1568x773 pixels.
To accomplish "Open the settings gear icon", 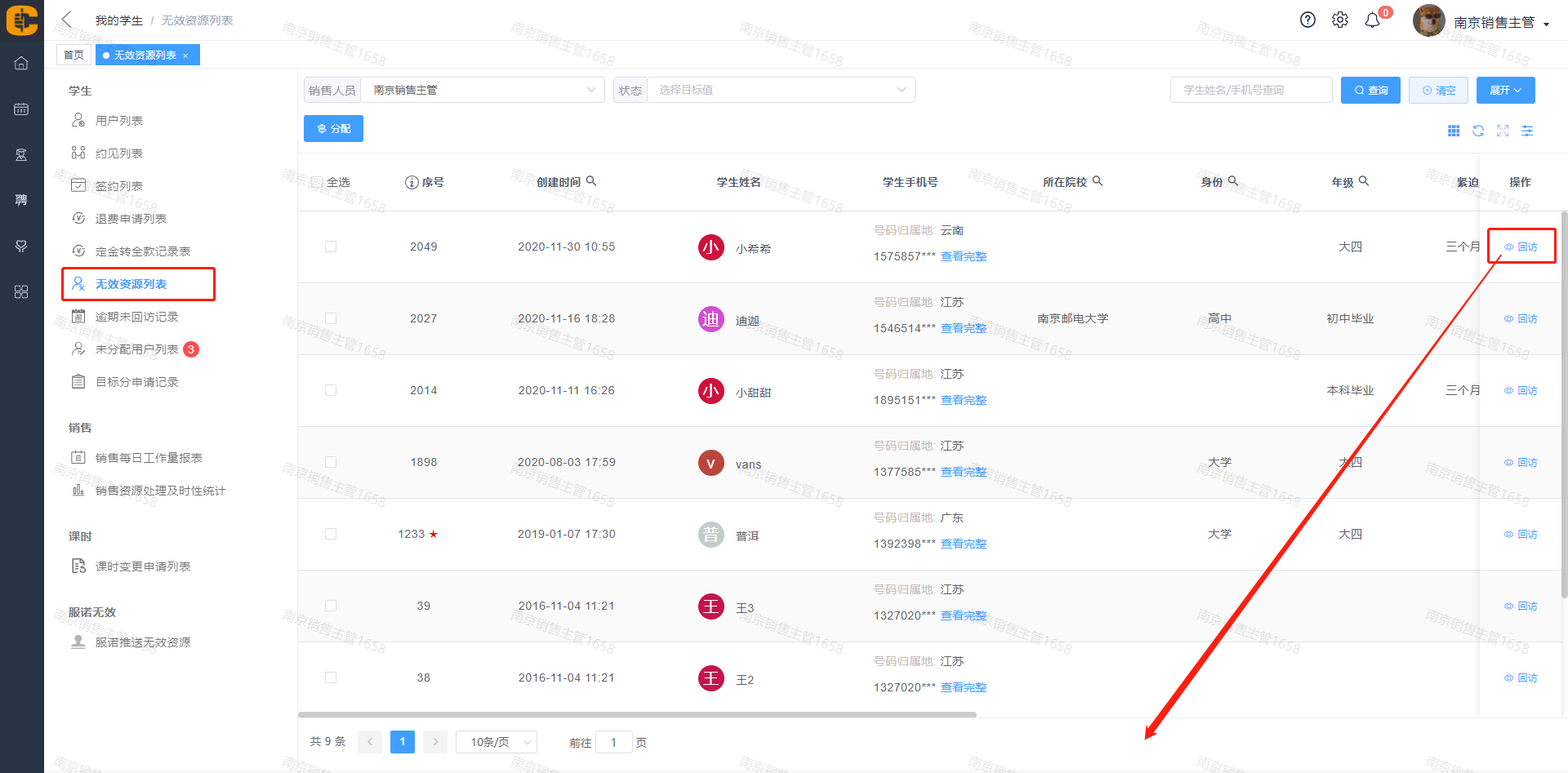I will click(1340, 20).
